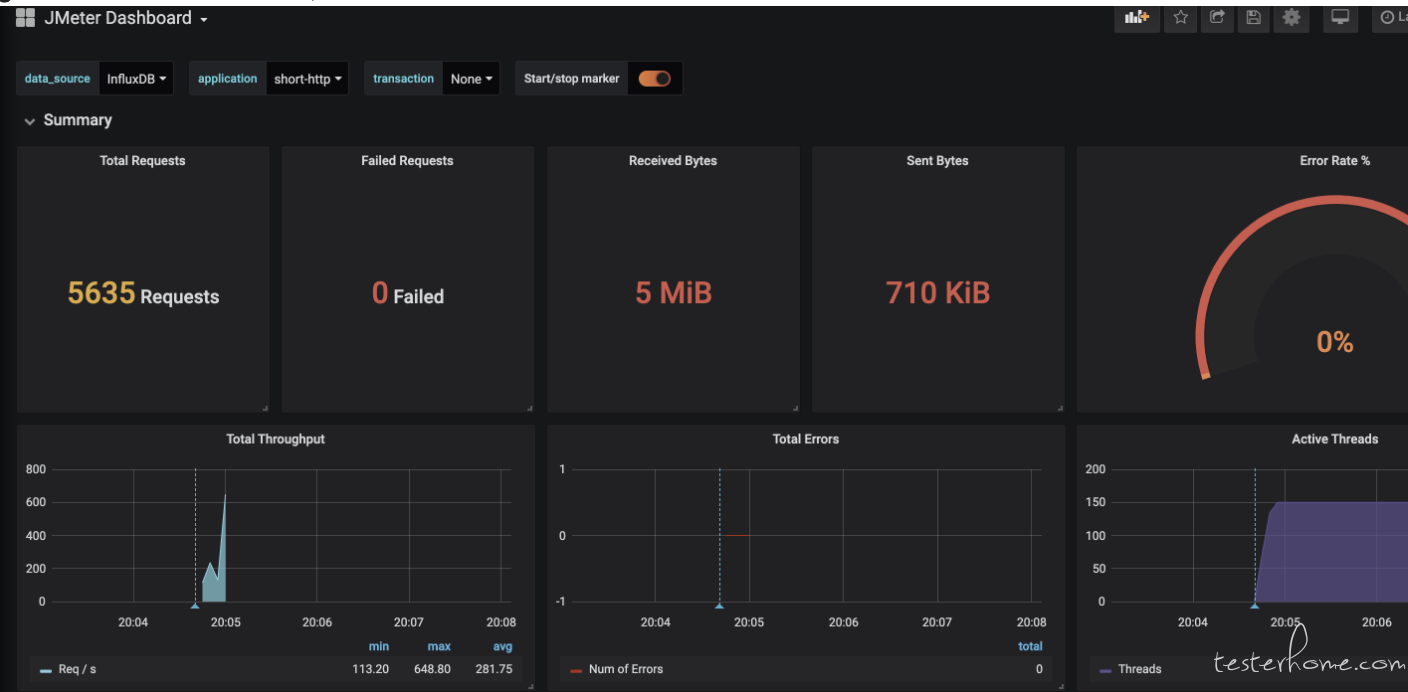This screenshot has height=692, width=1408.
Task: Click the 710 KiB value
Action: (x=938, y=293)
